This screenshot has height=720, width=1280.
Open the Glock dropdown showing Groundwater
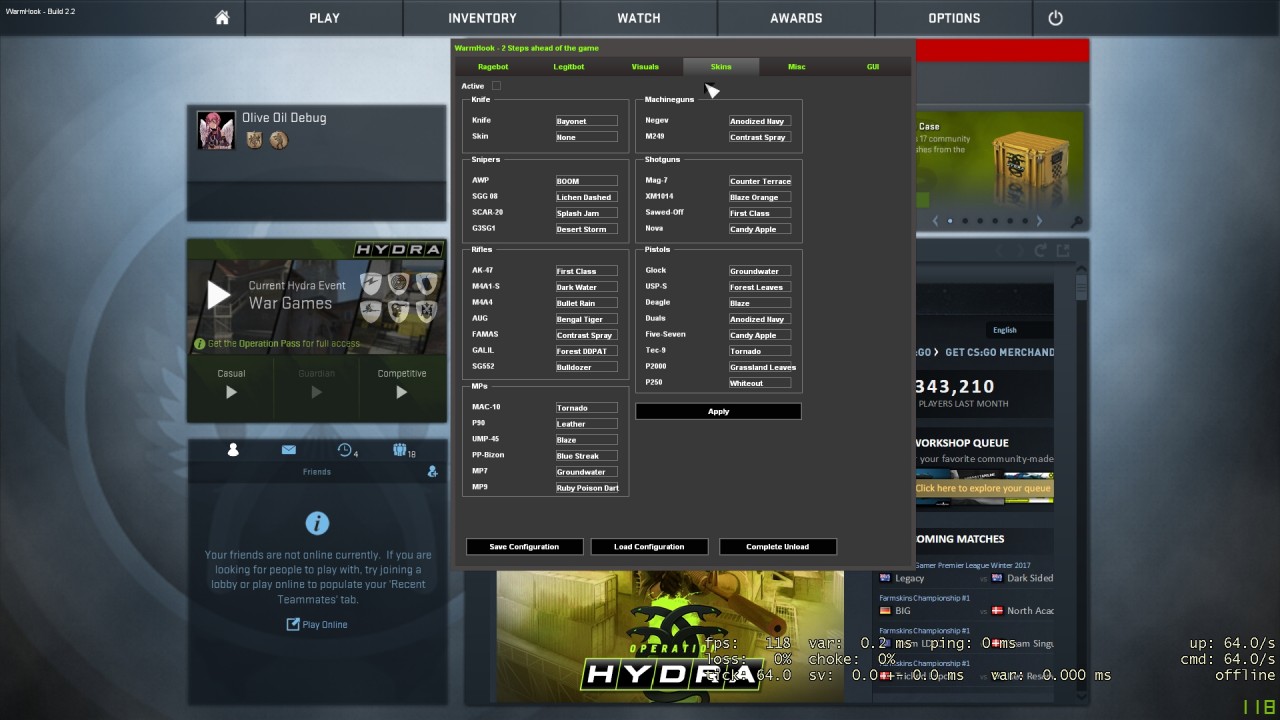click(x=760, y=271)
